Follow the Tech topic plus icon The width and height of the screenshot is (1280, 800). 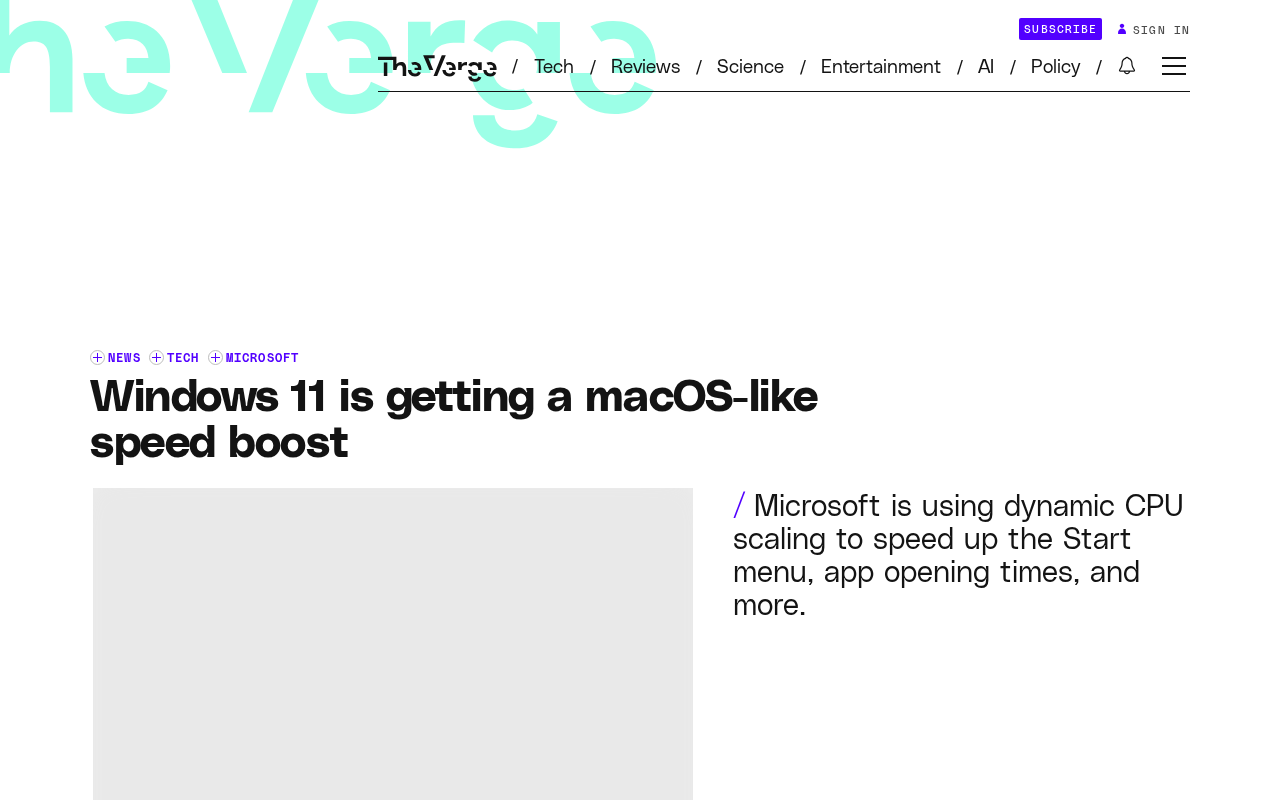point(156,358)
